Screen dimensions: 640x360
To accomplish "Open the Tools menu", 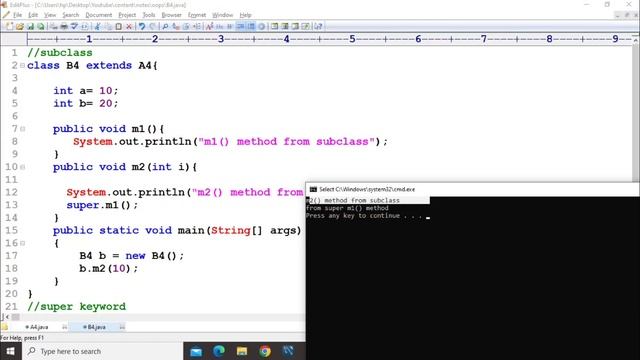I will [149, 15].
